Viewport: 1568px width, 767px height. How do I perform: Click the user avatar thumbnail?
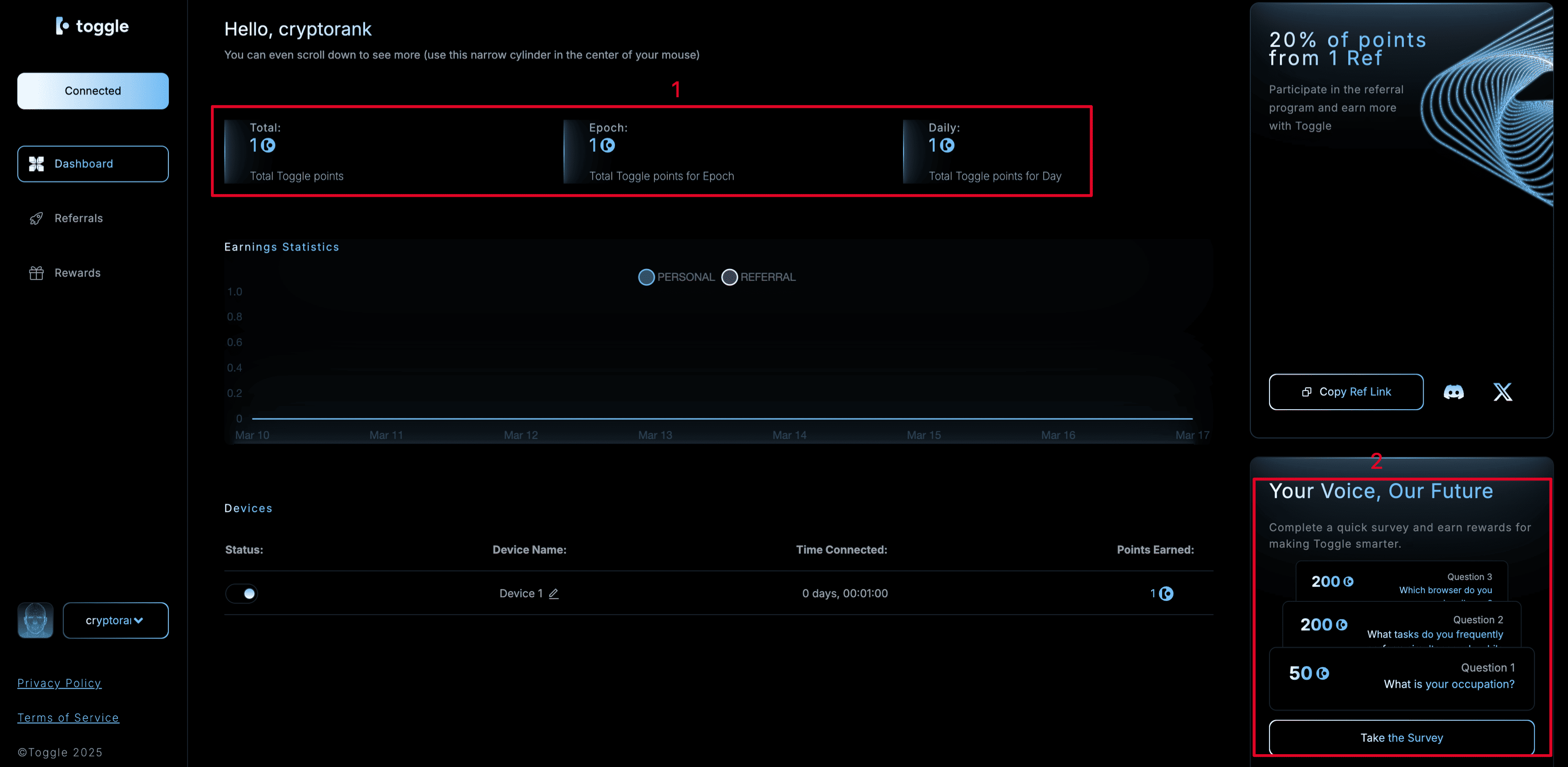tap(35, 620)
